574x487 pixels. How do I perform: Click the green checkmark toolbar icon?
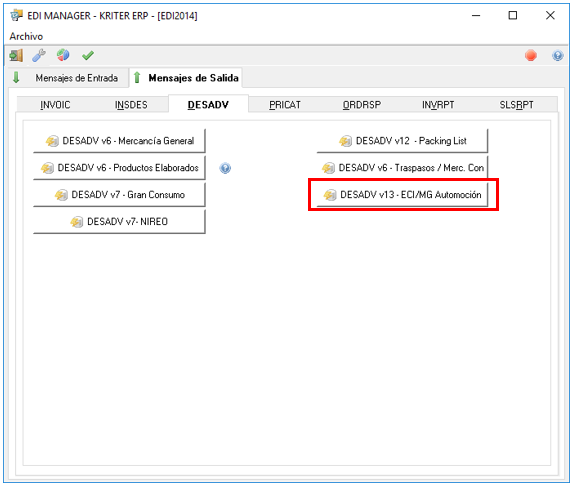[x=88, y=56]
